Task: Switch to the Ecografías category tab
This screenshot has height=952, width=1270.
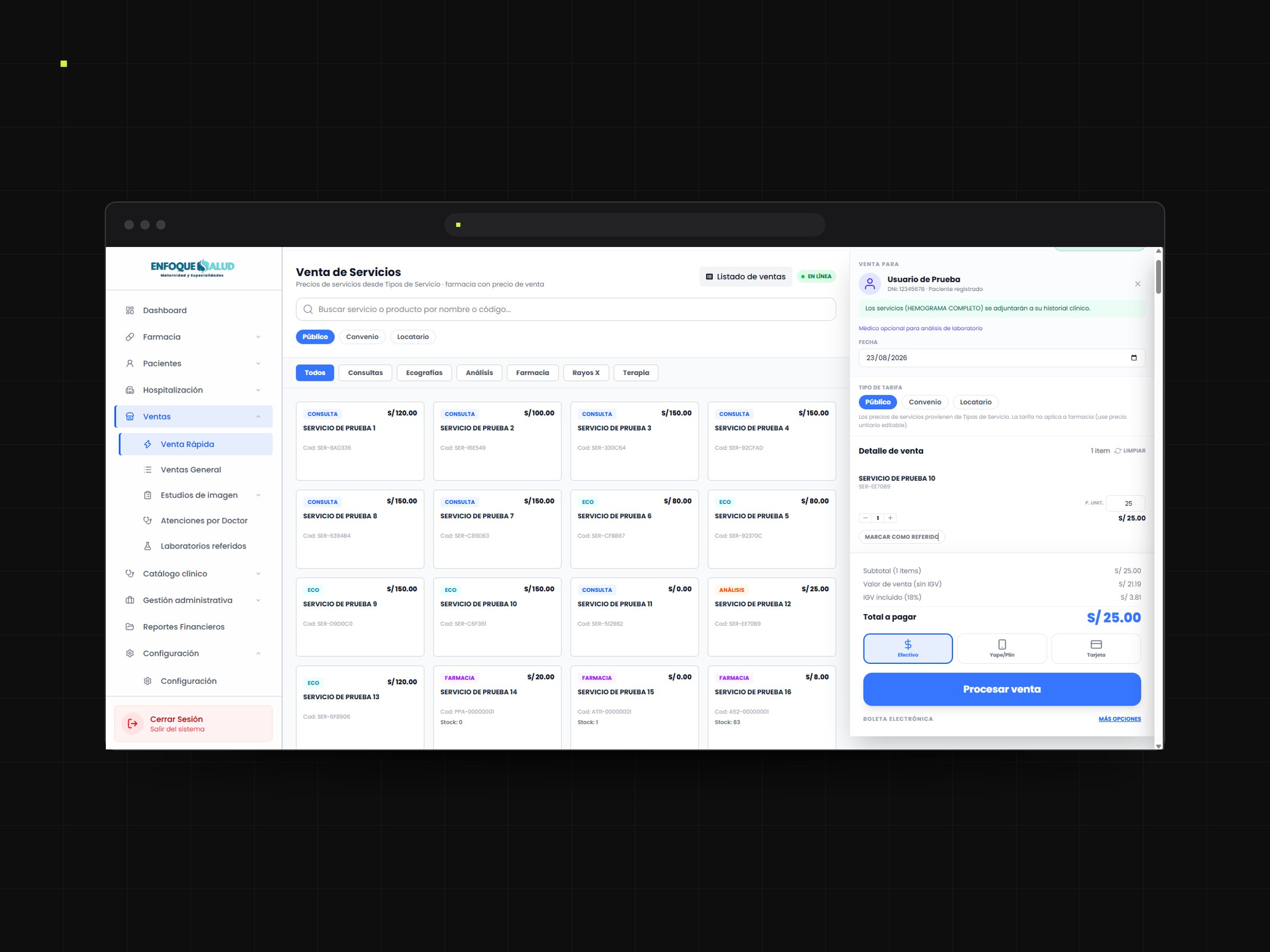Action: point(424,373)
